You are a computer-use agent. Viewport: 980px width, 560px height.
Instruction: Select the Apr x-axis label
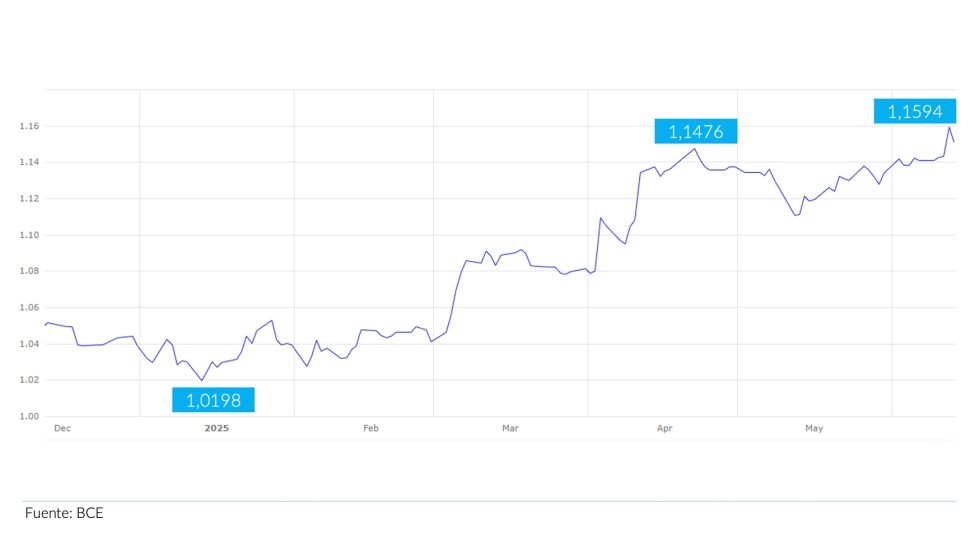[664, 428]
